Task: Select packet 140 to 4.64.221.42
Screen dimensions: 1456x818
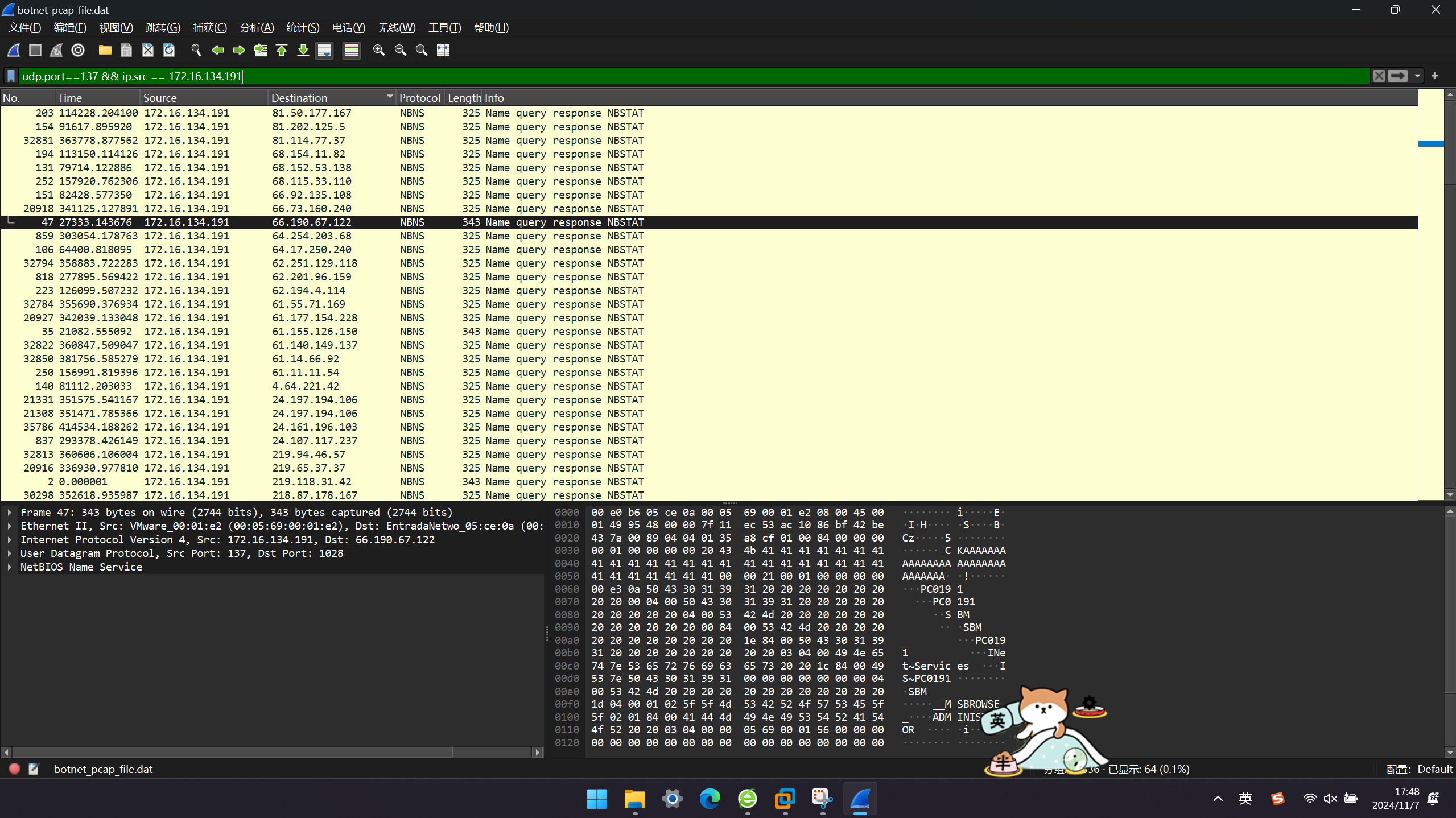Action: [x=709, y=386]
